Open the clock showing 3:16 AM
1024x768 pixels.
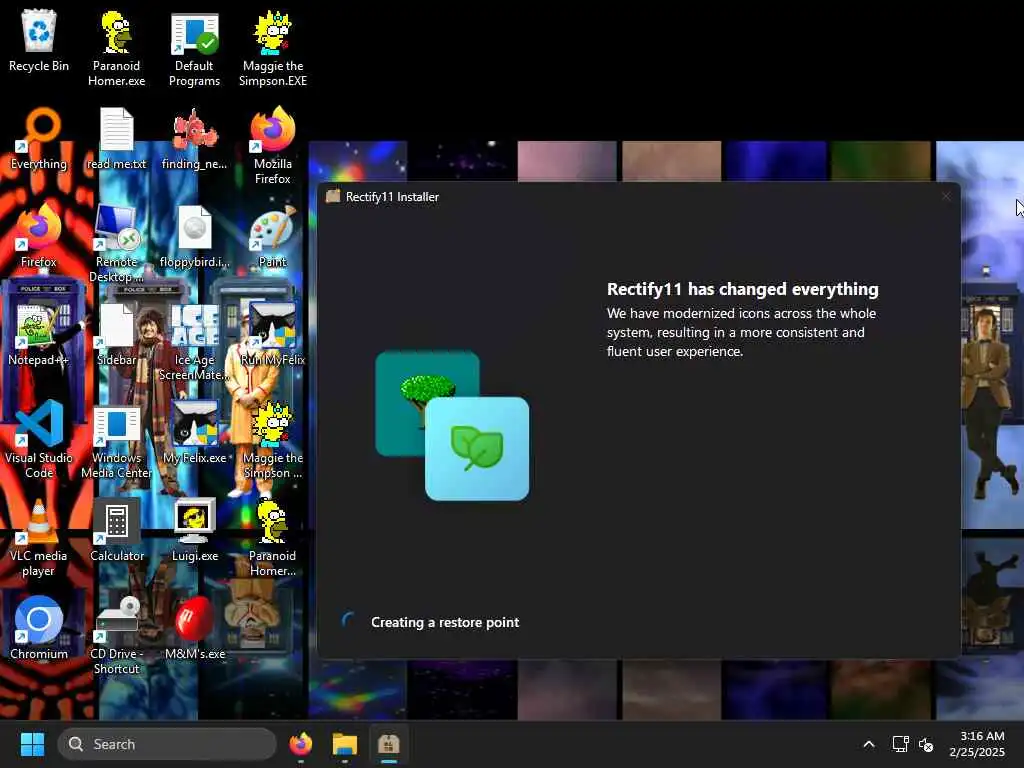pos(978,744)
